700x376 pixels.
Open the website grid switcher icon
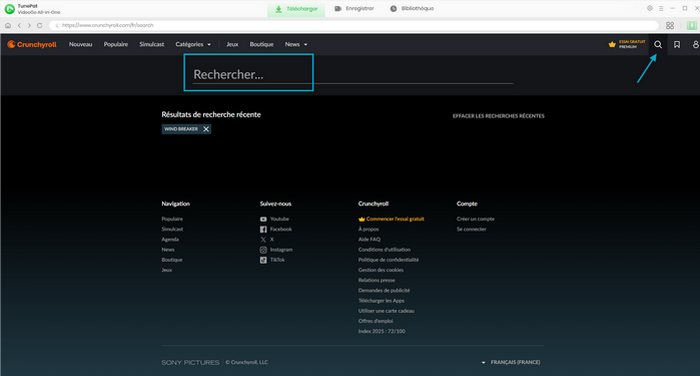coord(670,25)
